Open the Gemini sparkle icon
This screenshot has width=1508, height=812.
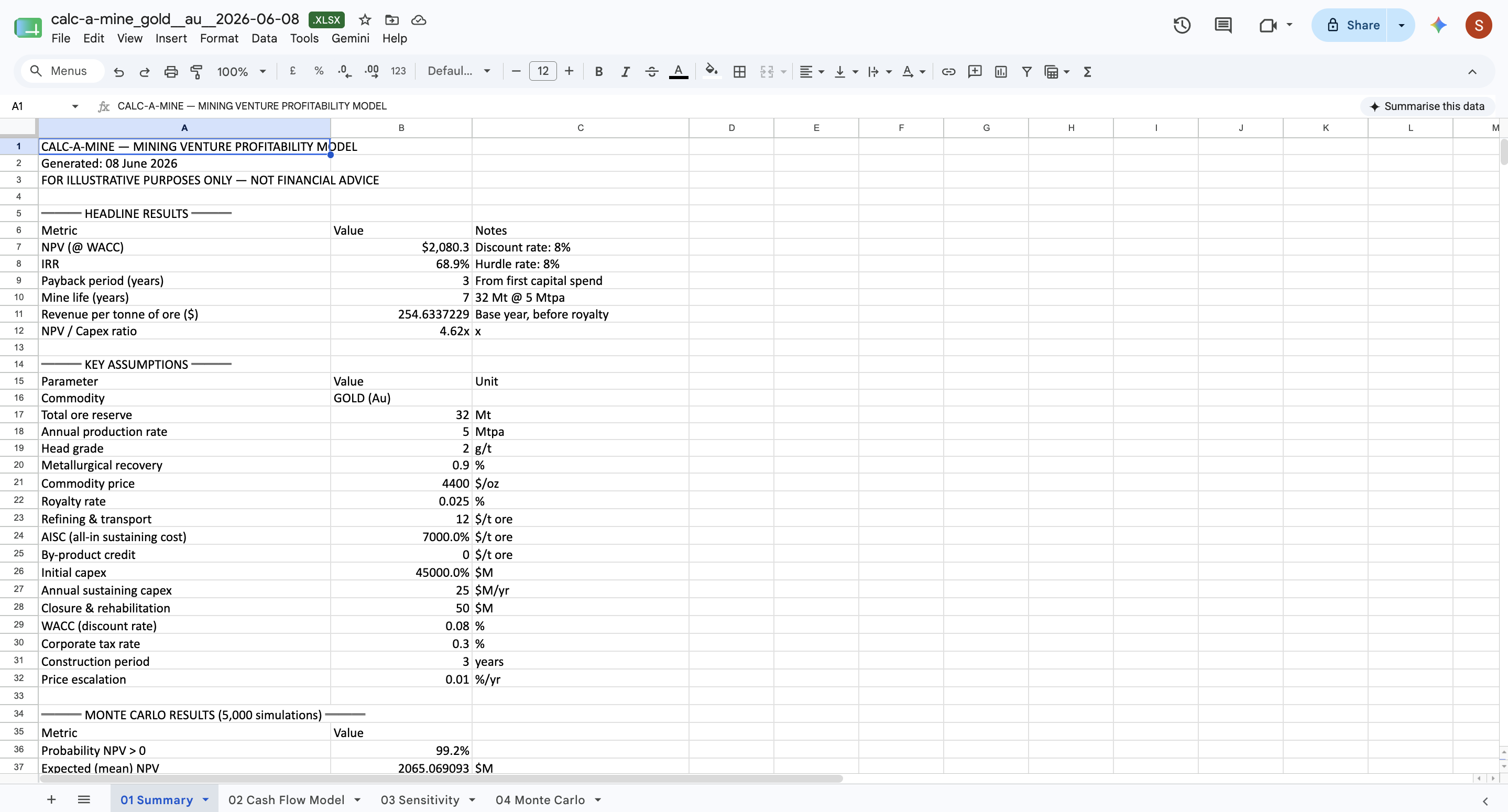coord(1438,25)
